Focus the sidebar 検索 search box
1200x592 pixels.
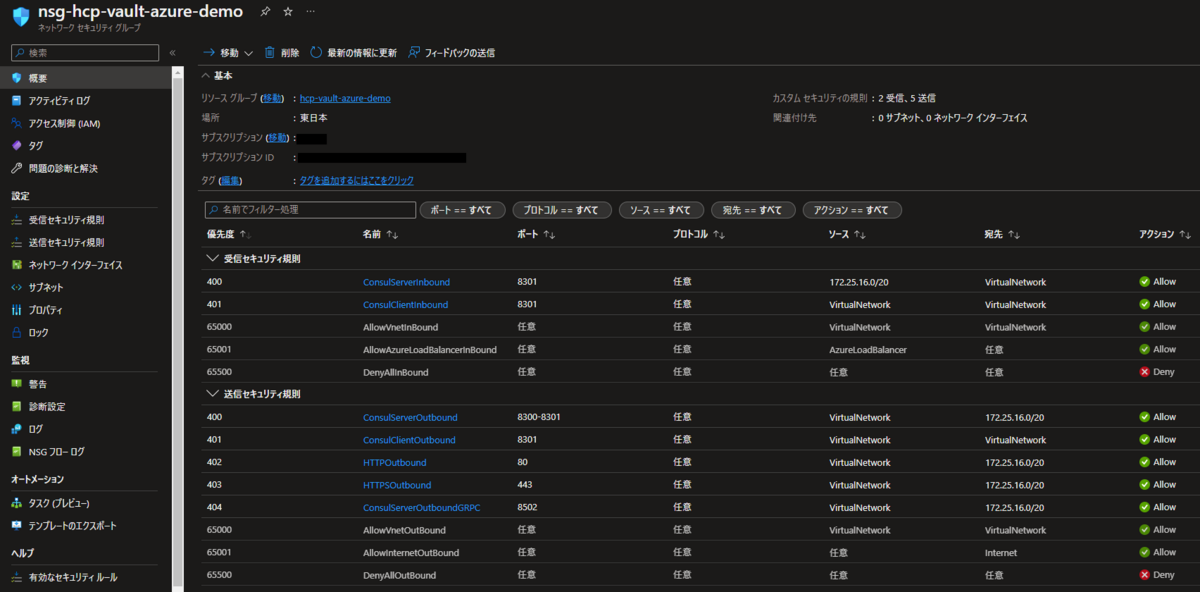tap(86, 52)
